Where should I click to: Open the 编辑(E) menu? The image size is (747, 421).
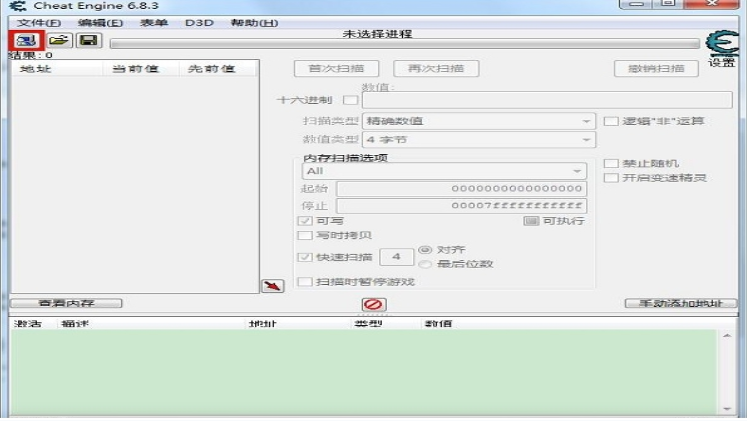[101, 23]
